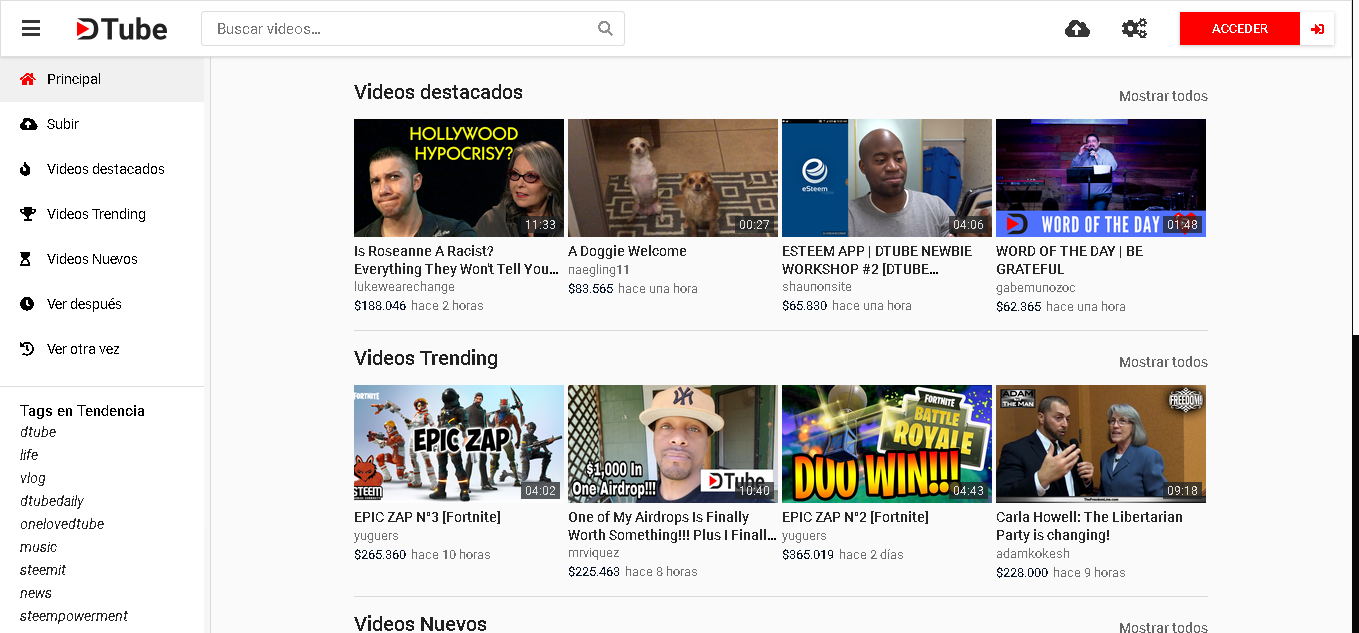
Task: Click the home icon beside Principal
Action: point(27,79)
